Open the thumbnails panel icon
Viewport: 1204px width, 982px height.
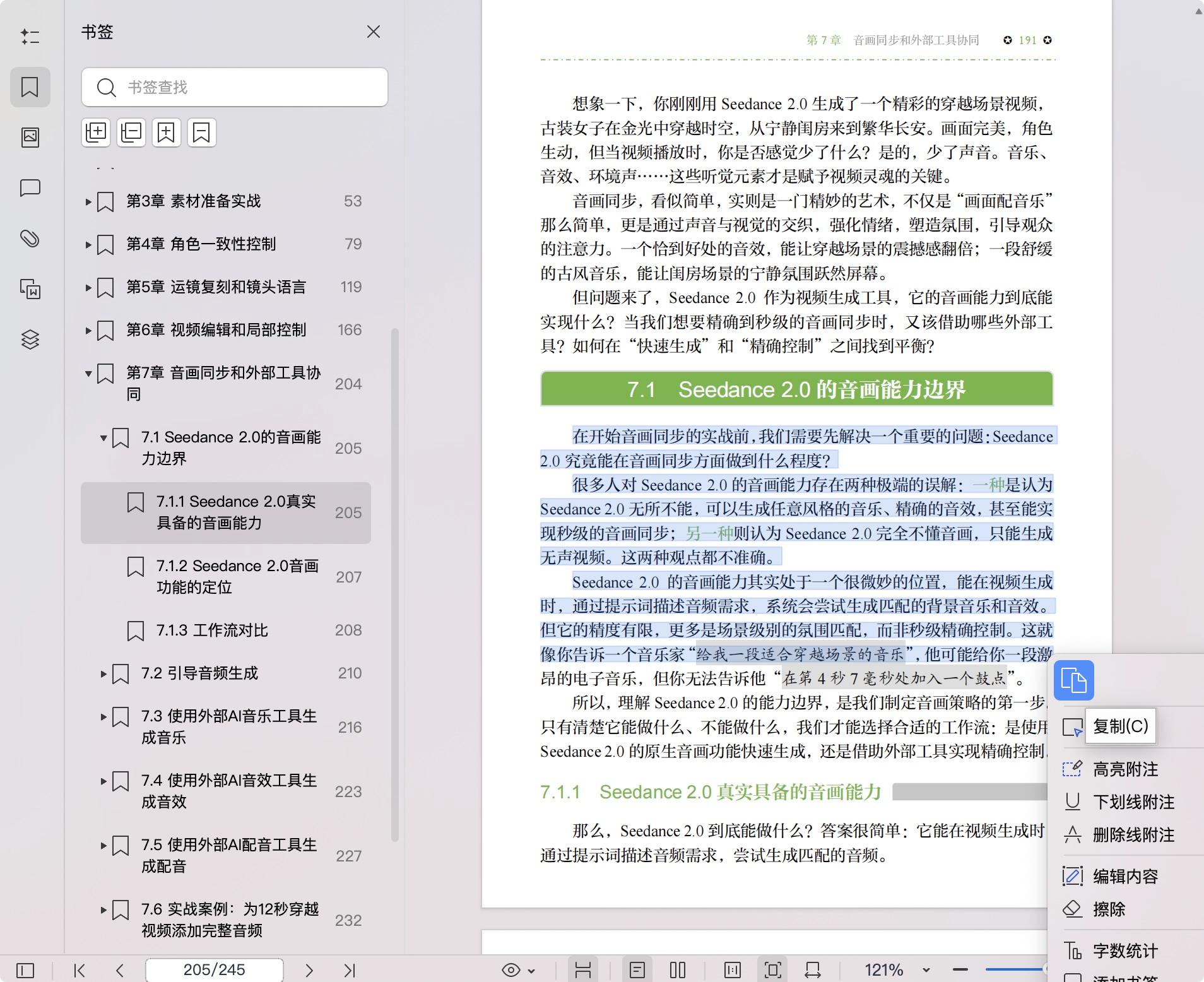(30, 137)
